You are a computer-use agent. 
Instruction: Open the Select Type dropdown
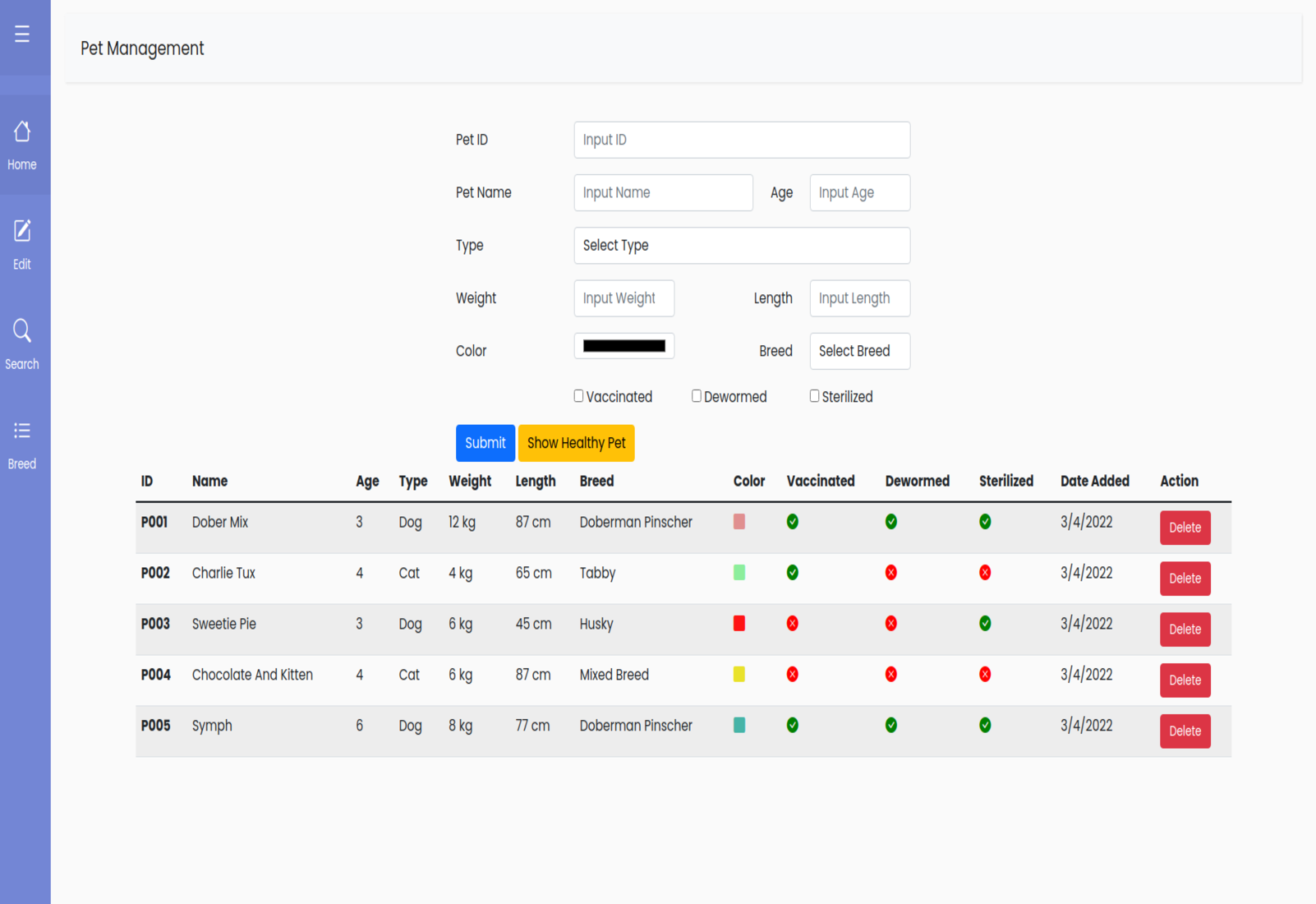tap(741, 246)
